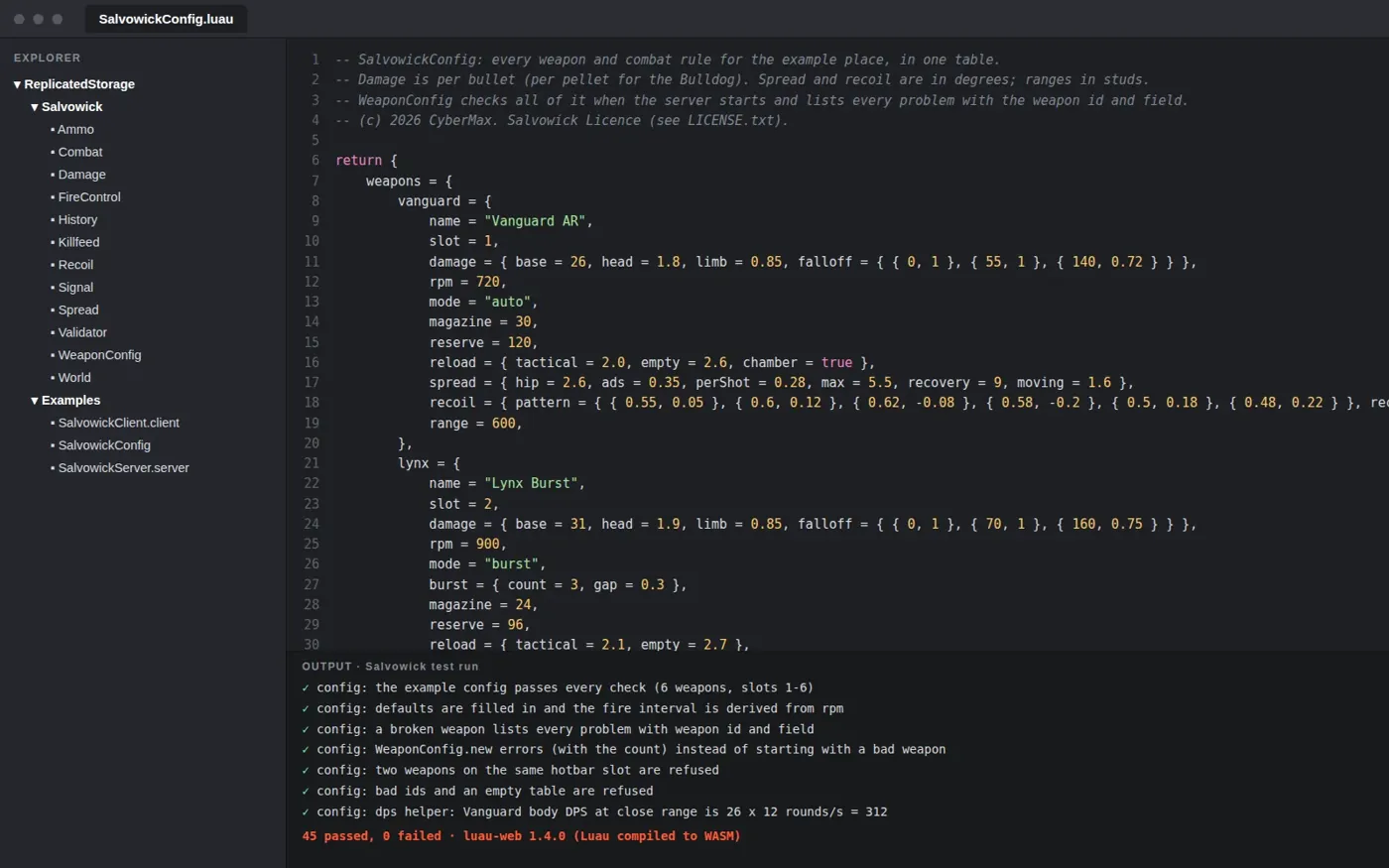Select the Damage module
Viewport: 1389px width, 868px height.
[81, 175]
